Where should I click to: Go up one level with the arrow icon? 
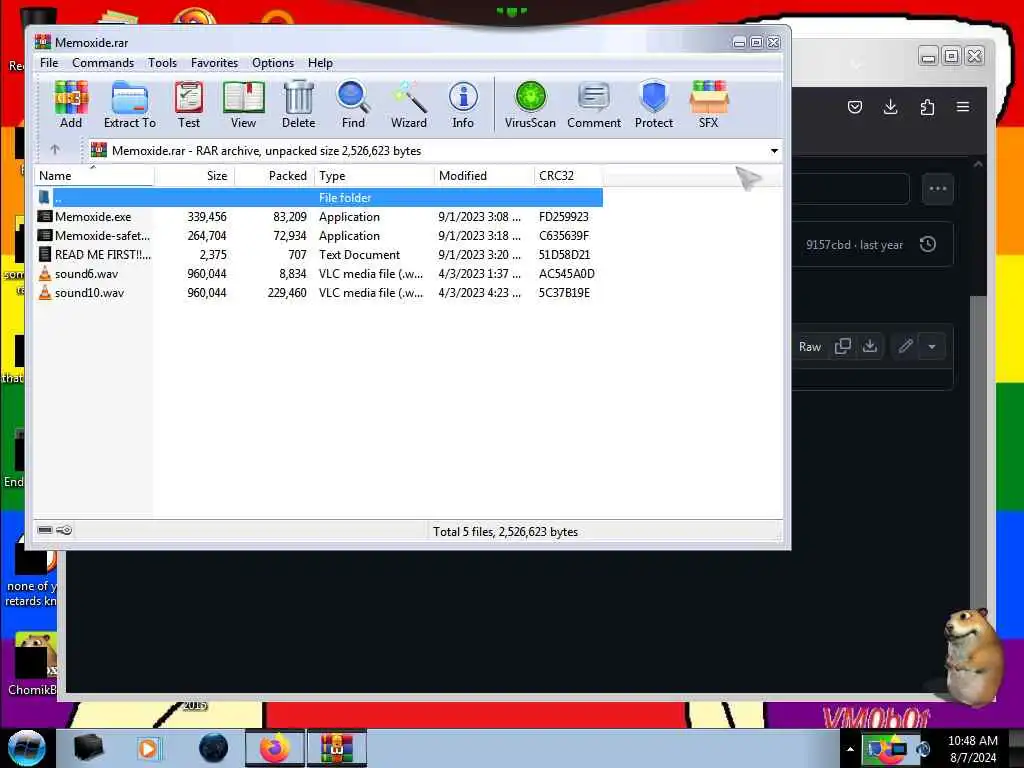point(55,150)
